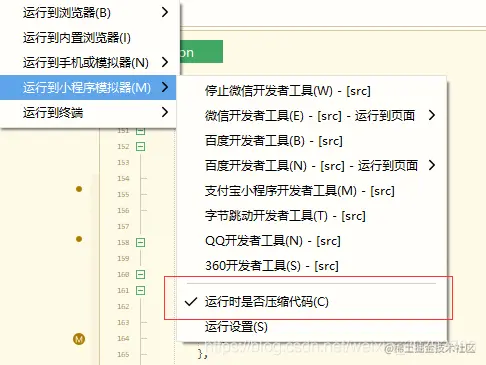Run 支付宝小程序开发者工具(M) - [src]
486x365 pixels.
pos(312,191)
